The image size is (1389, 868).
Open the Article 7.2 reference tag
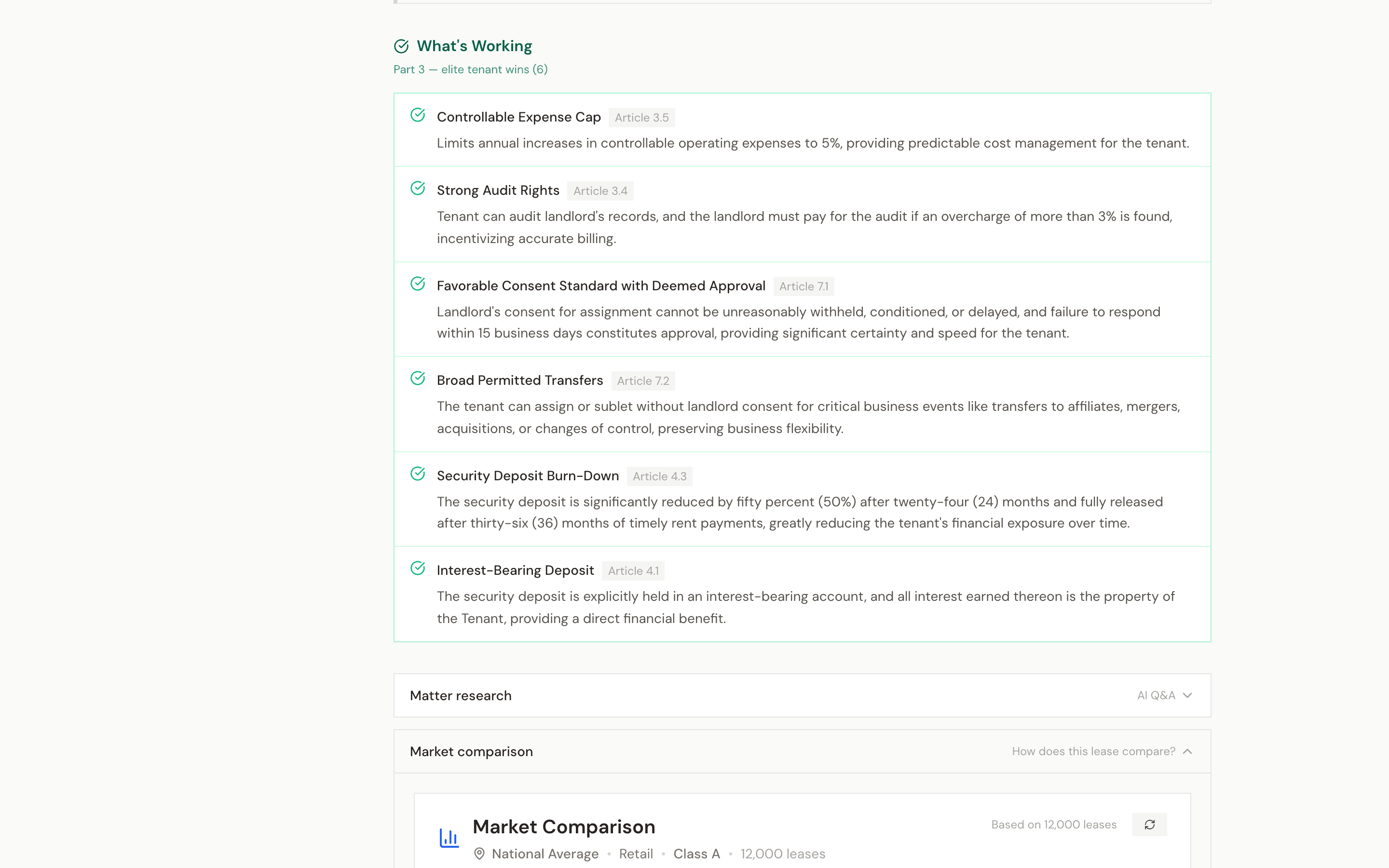[643, 381]
